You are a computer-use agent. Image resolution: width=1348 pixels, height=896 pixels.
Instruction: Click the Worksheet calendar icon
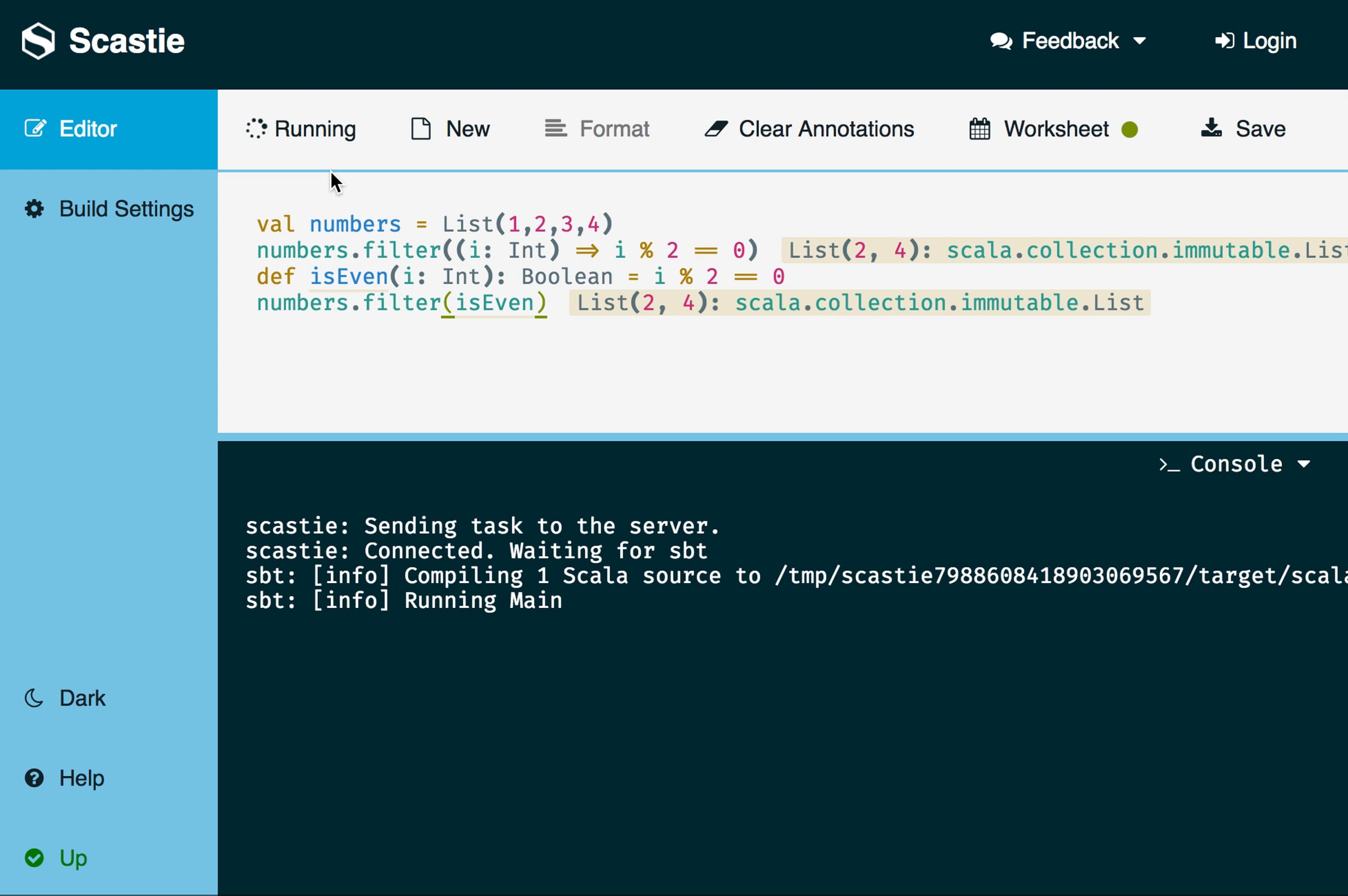click(x=979, y=129)
